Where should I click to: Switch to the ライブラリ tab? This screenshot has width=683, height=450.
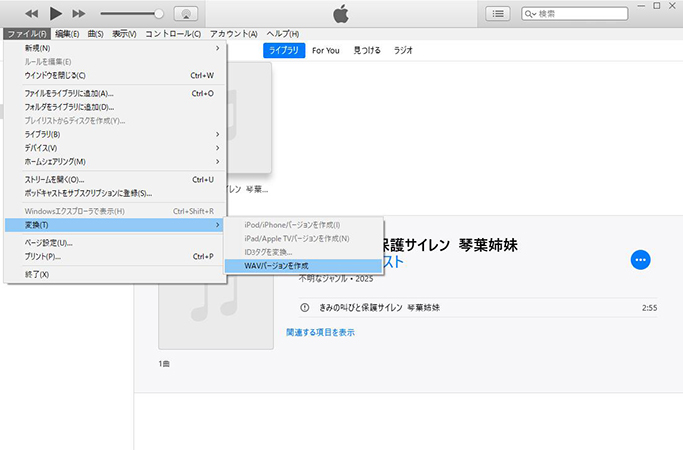284,50
